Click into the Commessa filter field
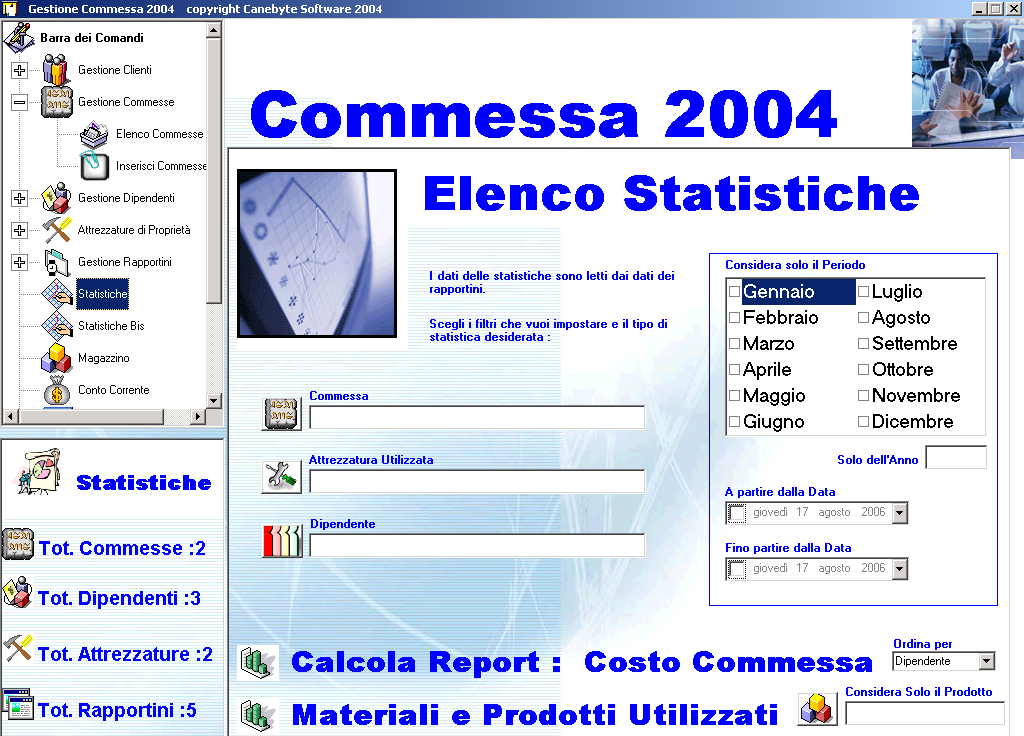 (x=477, y=417)
